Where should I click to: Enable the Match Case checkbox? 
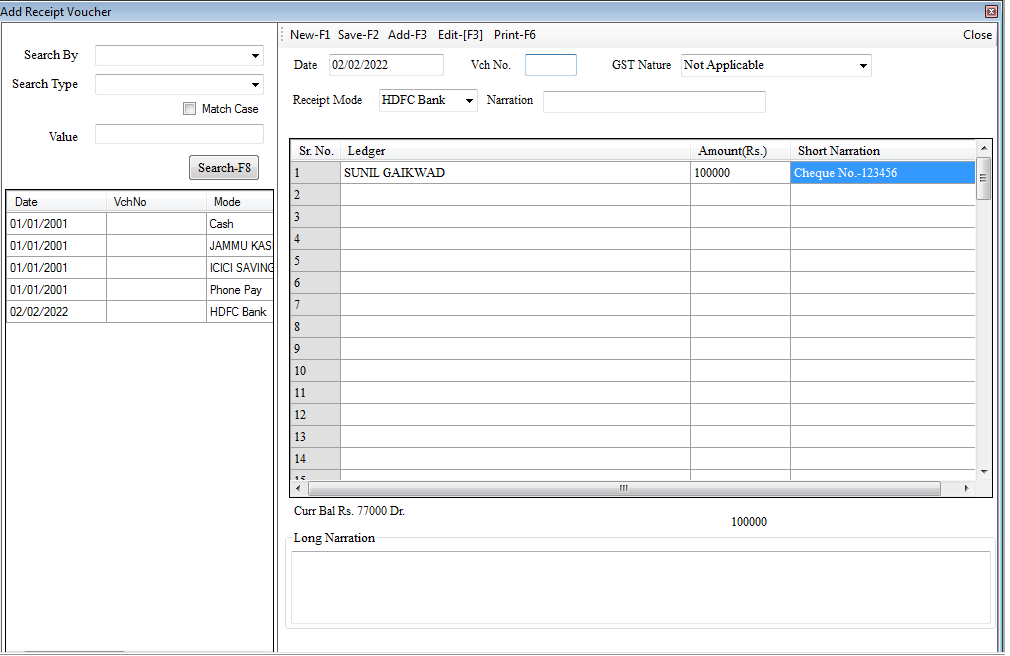tap(190, 109)
